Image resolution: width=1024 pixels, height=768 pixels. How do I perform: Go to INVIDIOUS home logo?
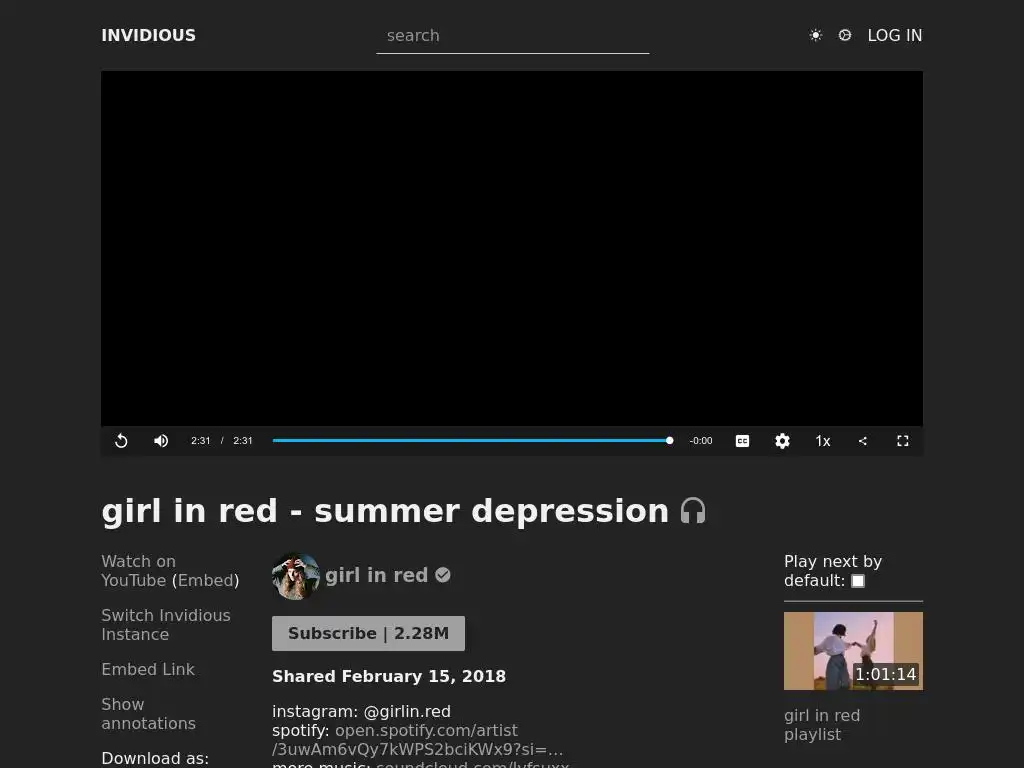pyautogui.click(x=148, y=35)
